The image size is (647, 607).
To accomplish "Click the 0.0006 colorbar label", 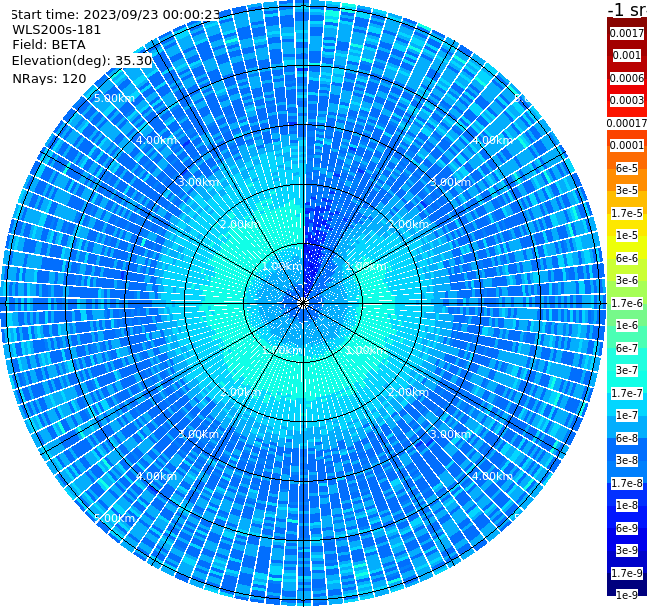I will [x=627, y=78].
